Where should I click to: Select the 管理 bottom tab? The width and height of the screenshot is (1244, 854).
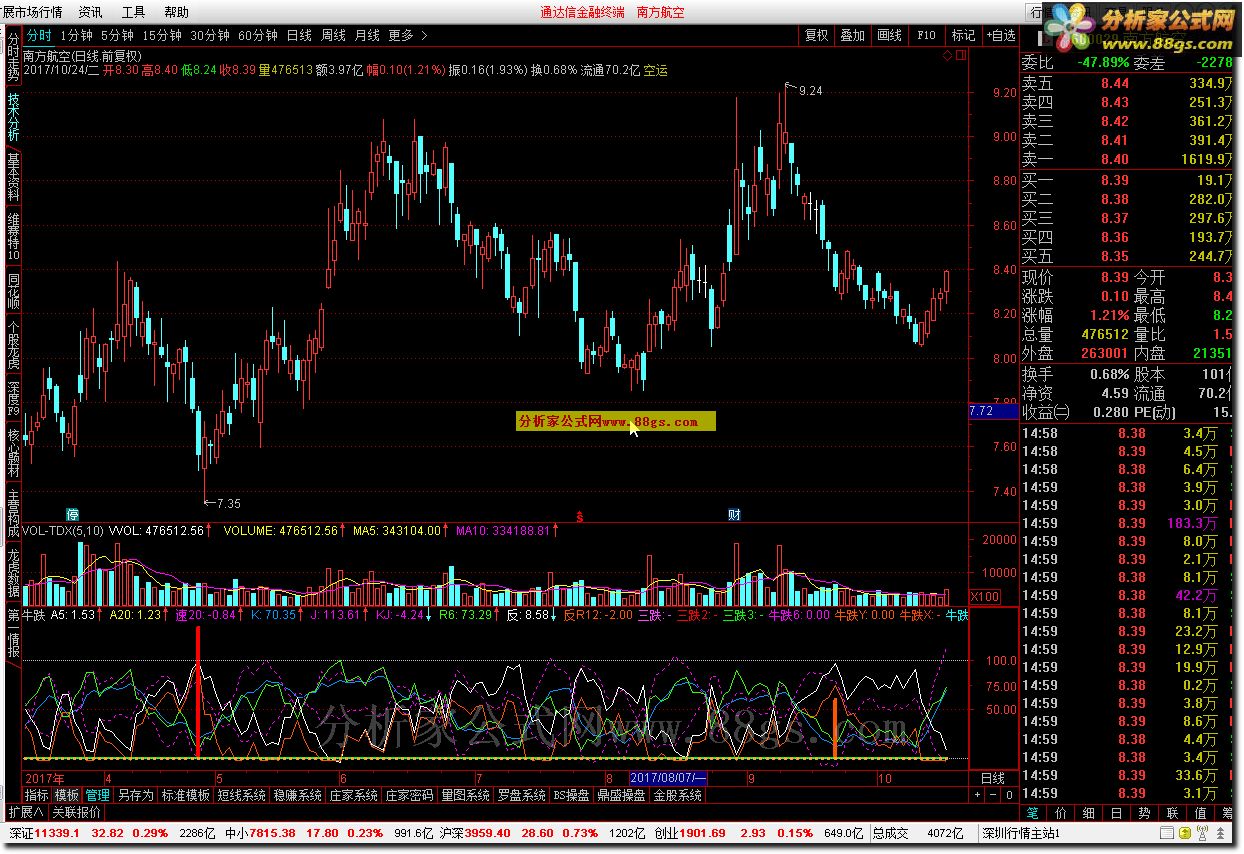pos(97,795)
